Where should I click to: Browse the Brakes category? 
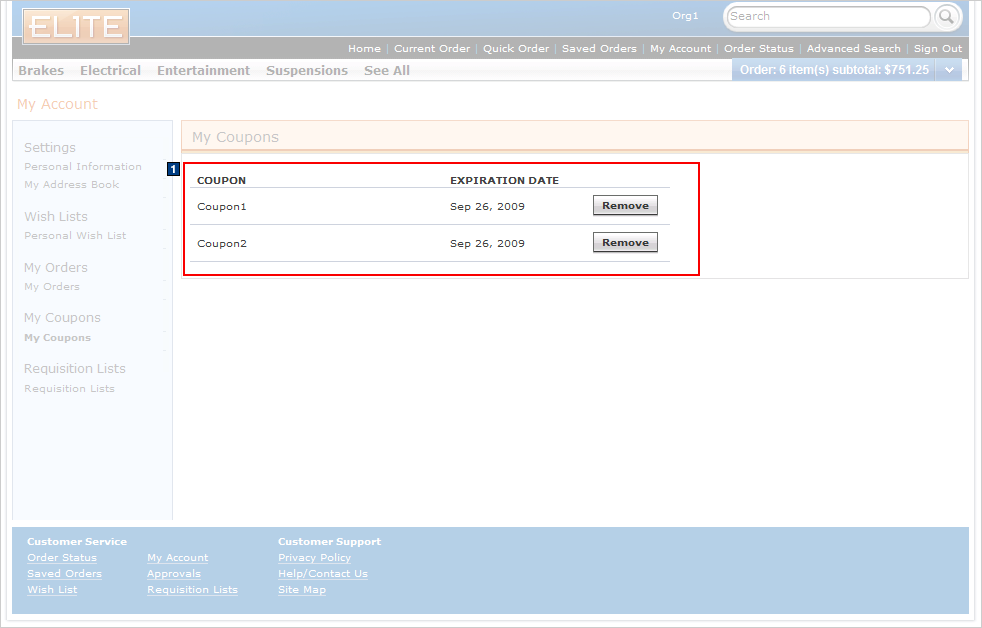[41, 70]
